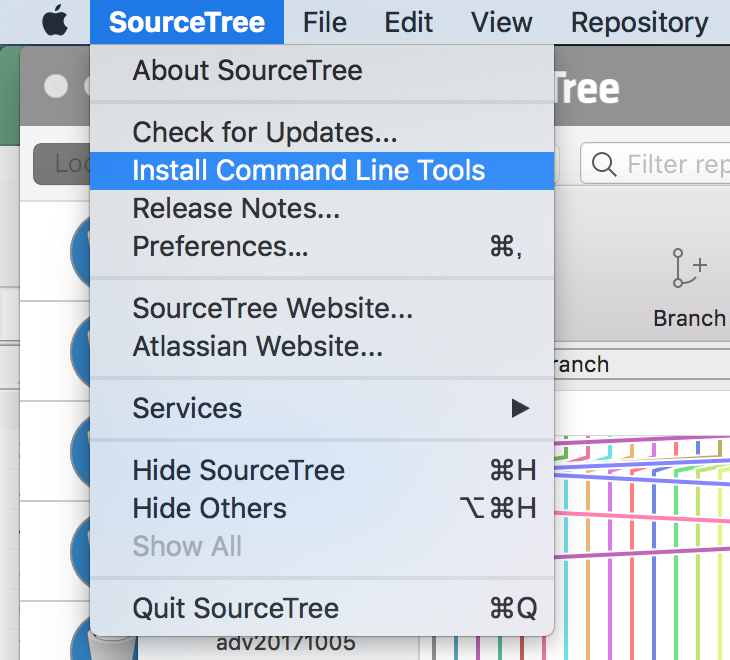Open SourceTree Website link
Viewport: 730px width, 660px height.
[x=272, y=309]
